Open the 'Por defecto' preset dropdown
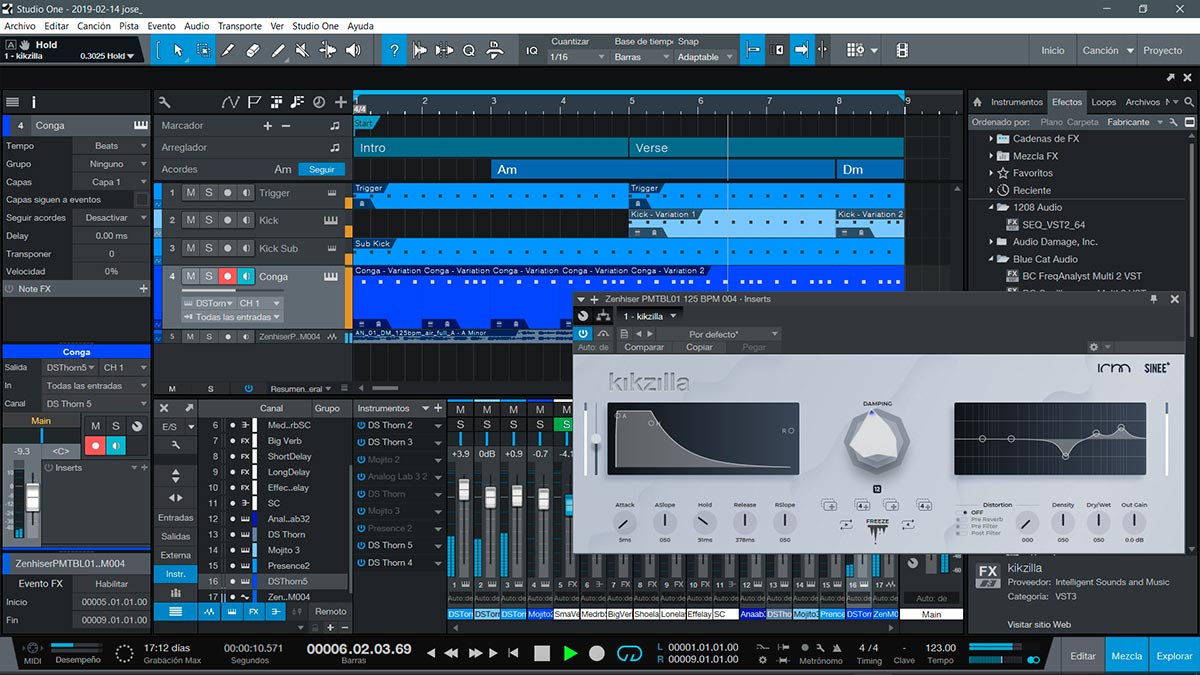1200x675 pixels. click(x=720, y=334)
